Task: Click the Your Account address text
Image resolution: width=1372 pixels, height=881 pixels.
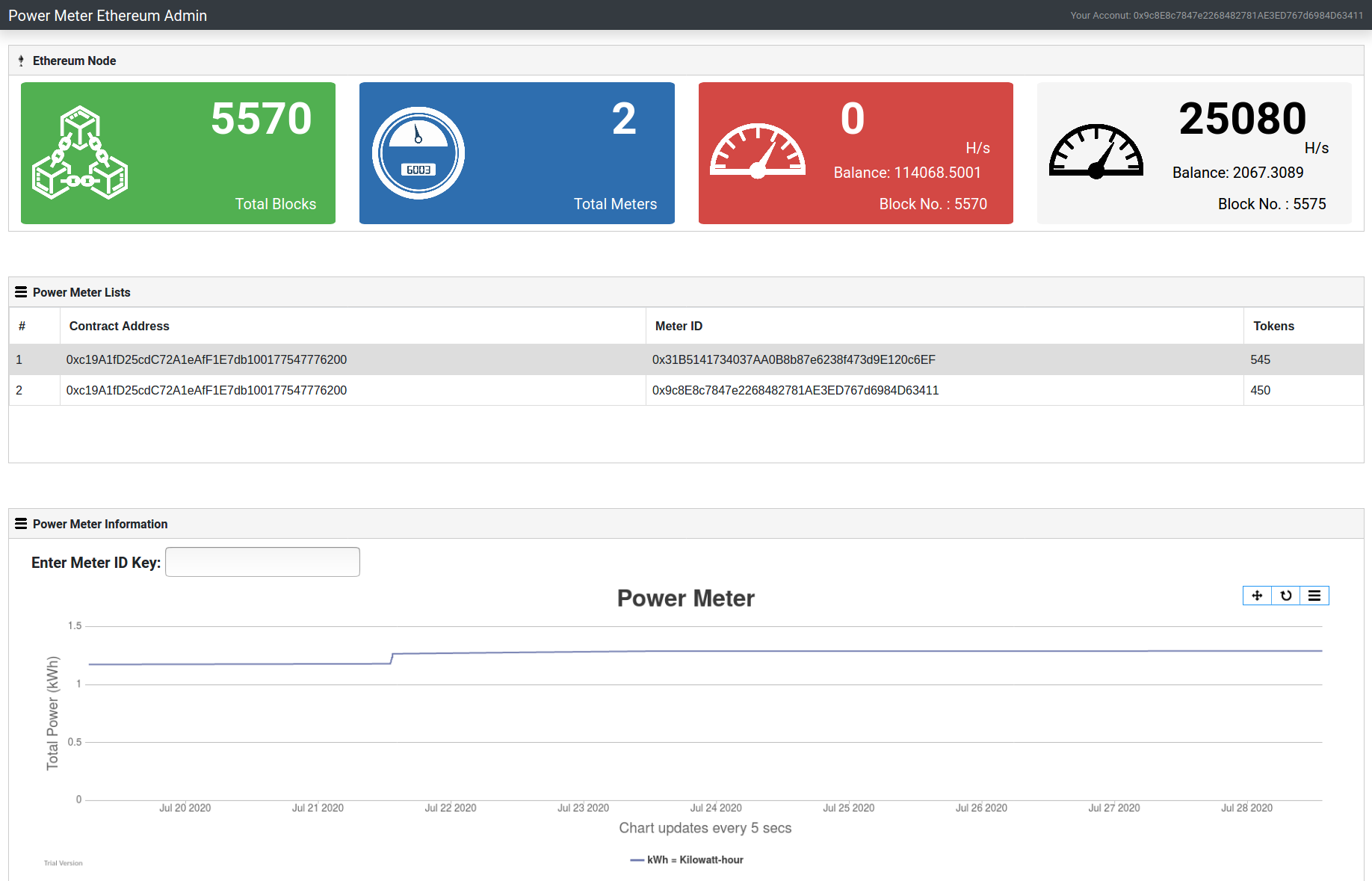Action: pyautogui.click(x=1216, y=16)
